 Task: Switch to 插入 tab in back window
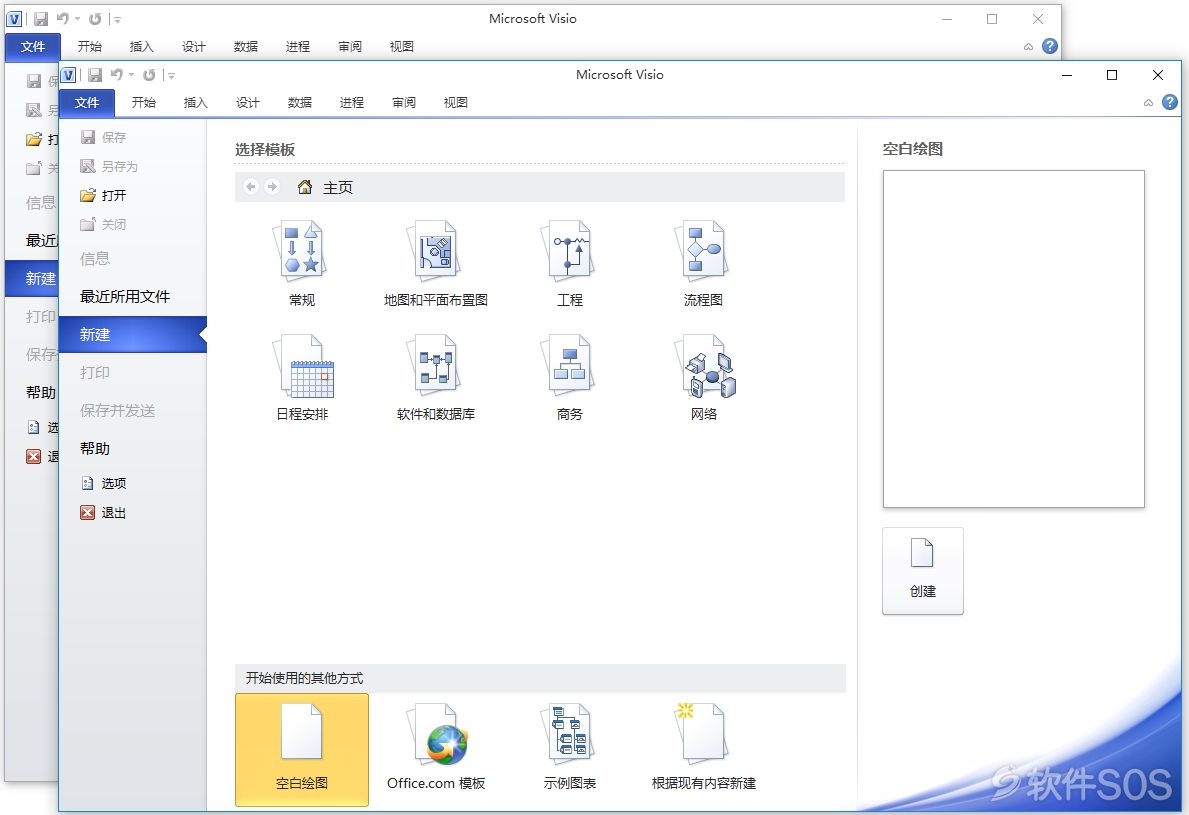point(142,47)
